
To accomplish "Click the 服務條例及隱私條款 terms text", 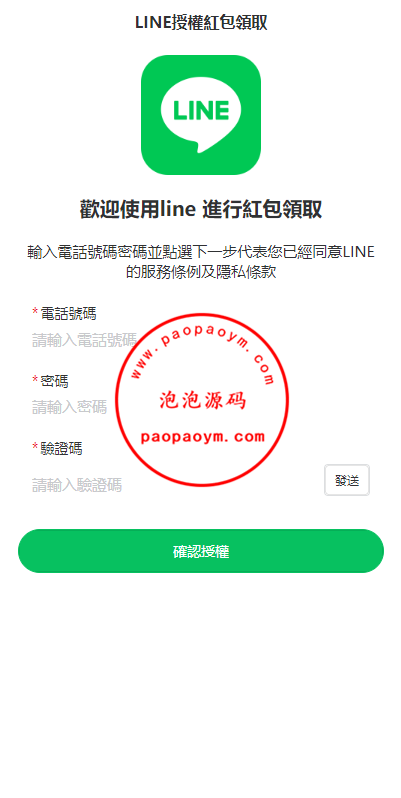I will [x=209, y=273].
